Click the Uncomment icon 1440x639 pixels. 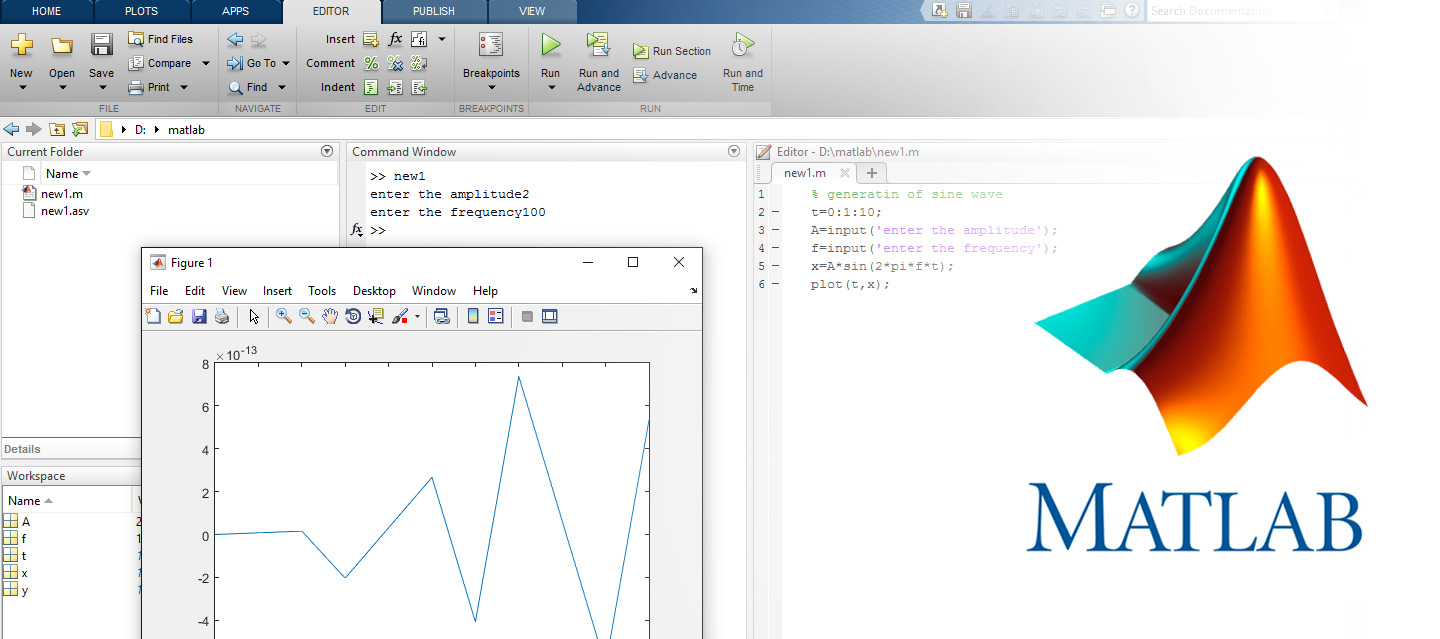(x=395, y=63)
